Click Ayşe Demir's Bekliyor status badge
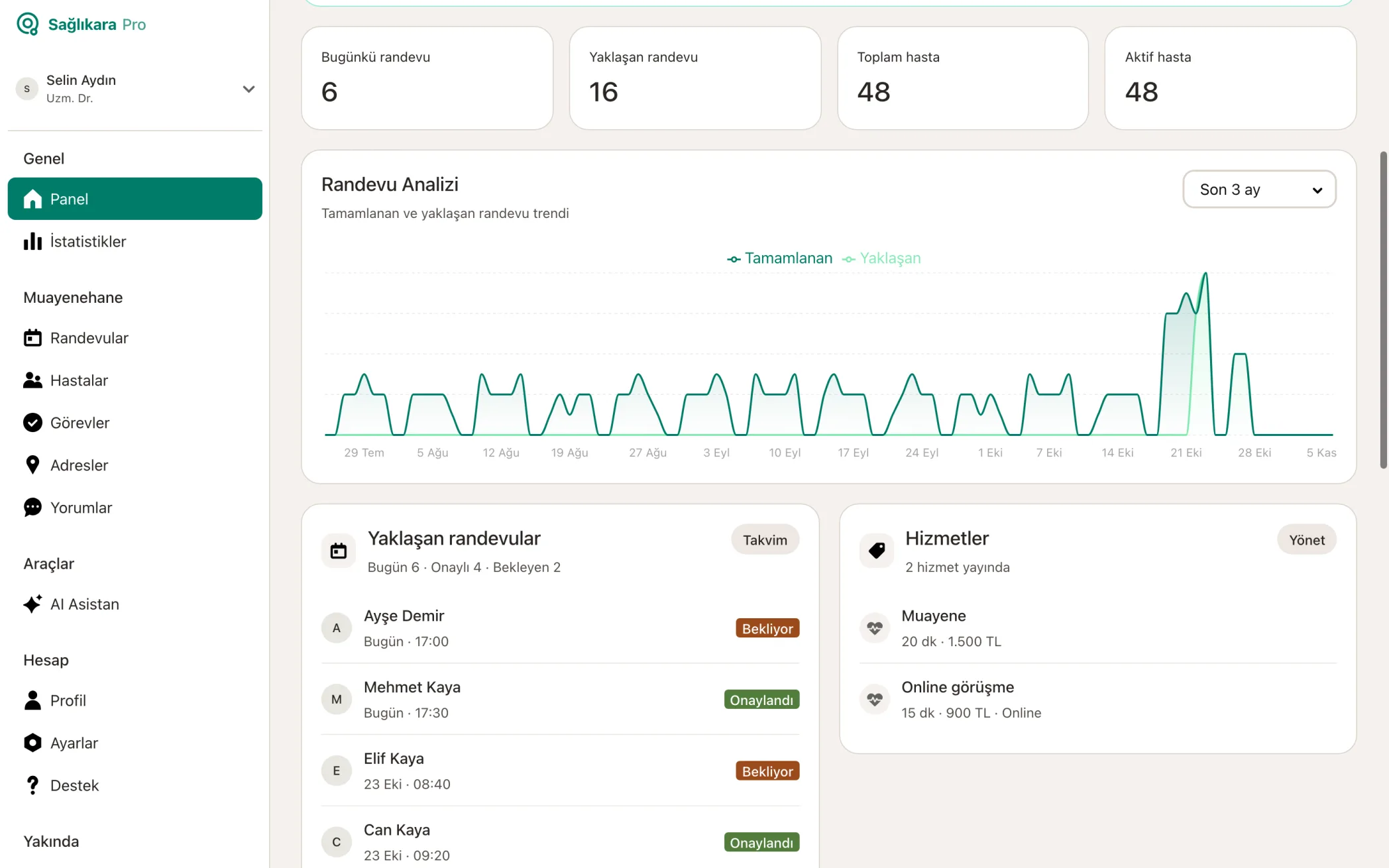The height and width of the screenshot is (868, 1389). click(767, 628)
